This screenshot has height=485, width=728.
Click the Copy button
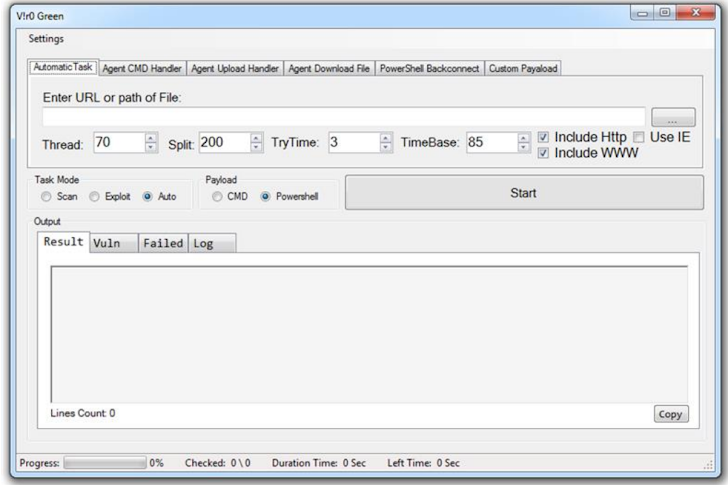pyautogui.click(x=671, y=413)
